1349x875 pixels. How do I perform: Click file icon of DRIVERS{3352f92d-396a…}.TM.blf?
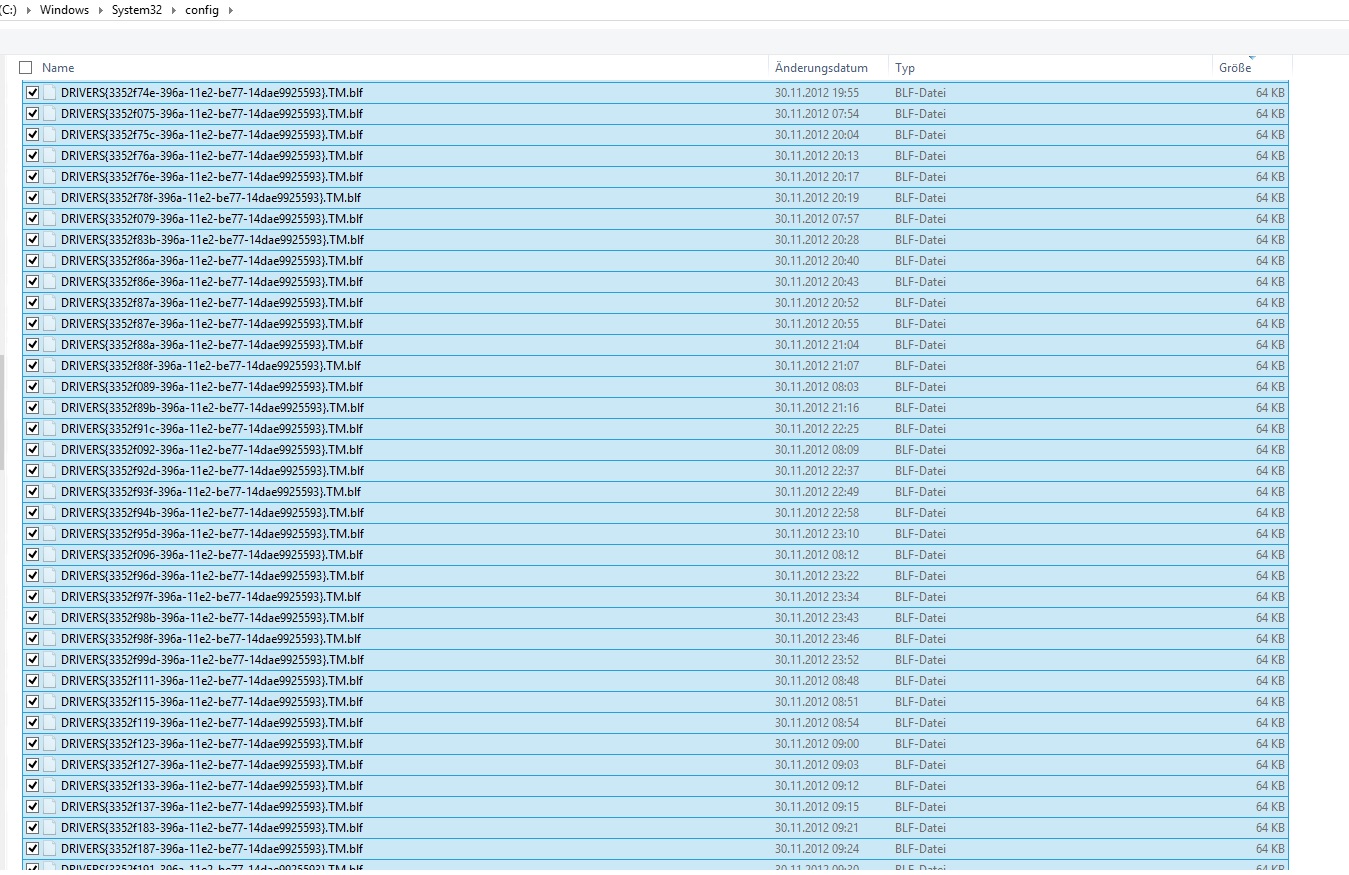[x=50, y=471]
